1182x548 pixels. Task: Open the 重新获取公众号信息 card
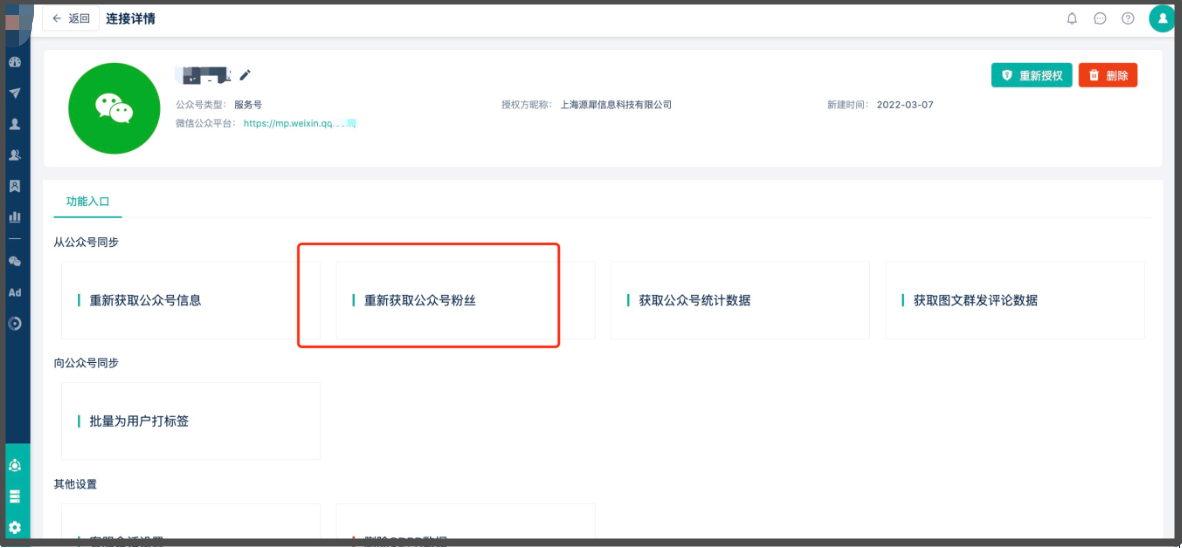[x=191, y=300]
